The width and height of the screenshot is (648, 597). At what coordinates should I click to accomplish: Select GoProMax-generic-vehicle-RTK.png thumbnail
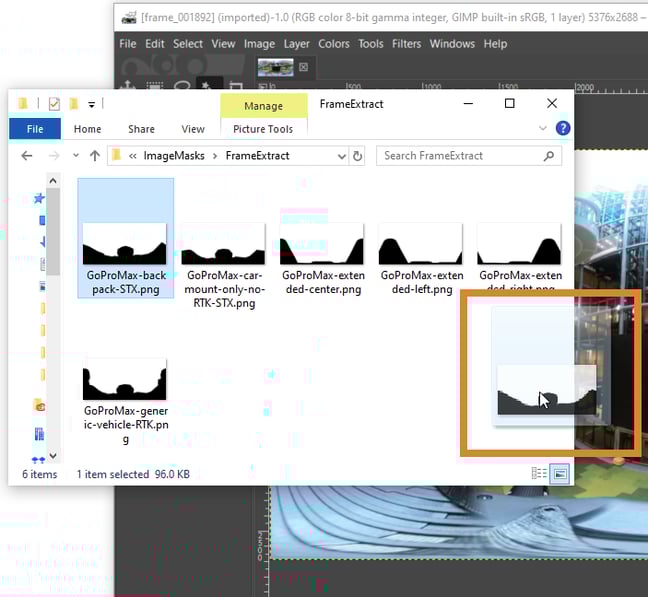pos(125,380)
